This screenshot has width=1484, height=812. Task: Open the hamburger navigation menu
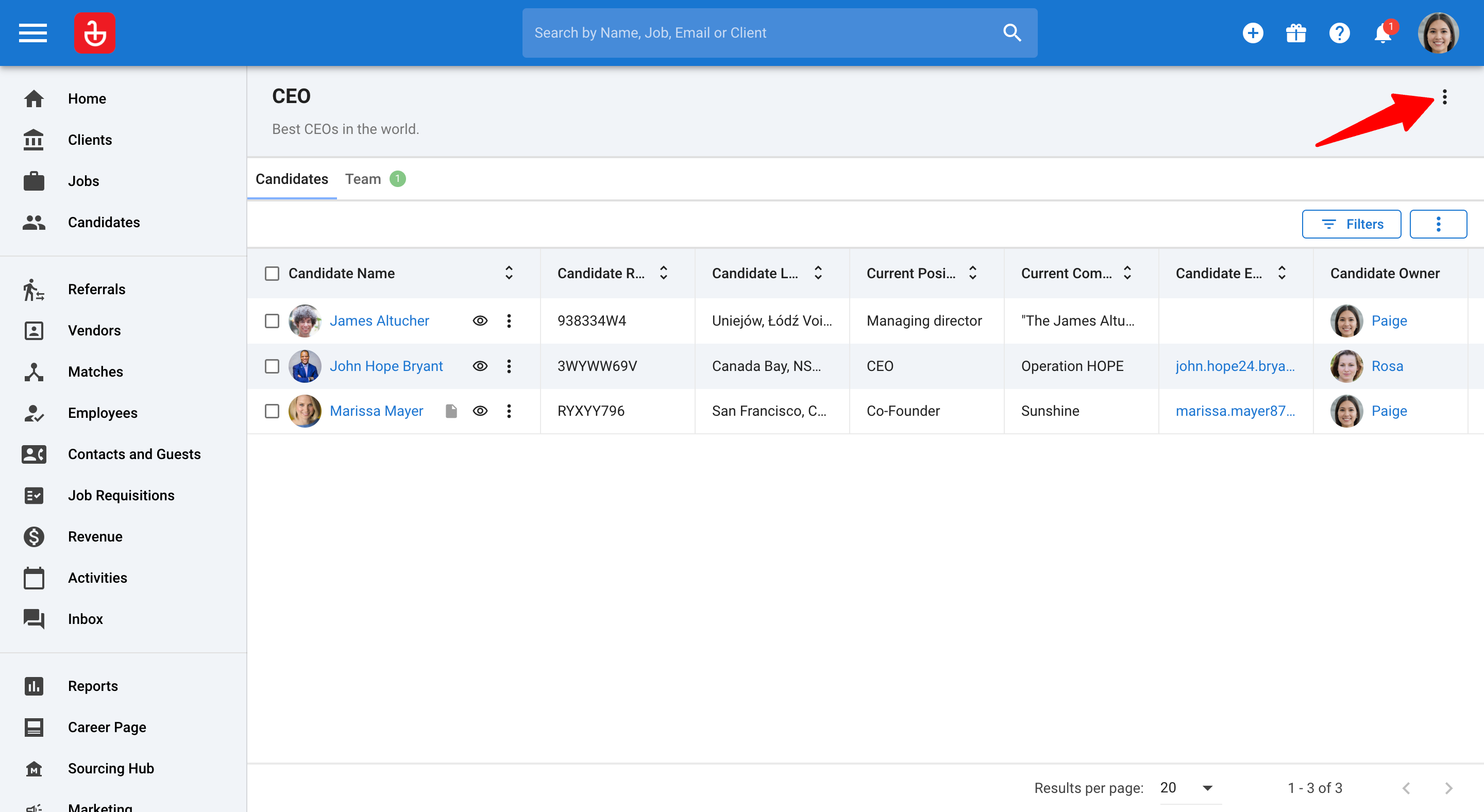33,33
